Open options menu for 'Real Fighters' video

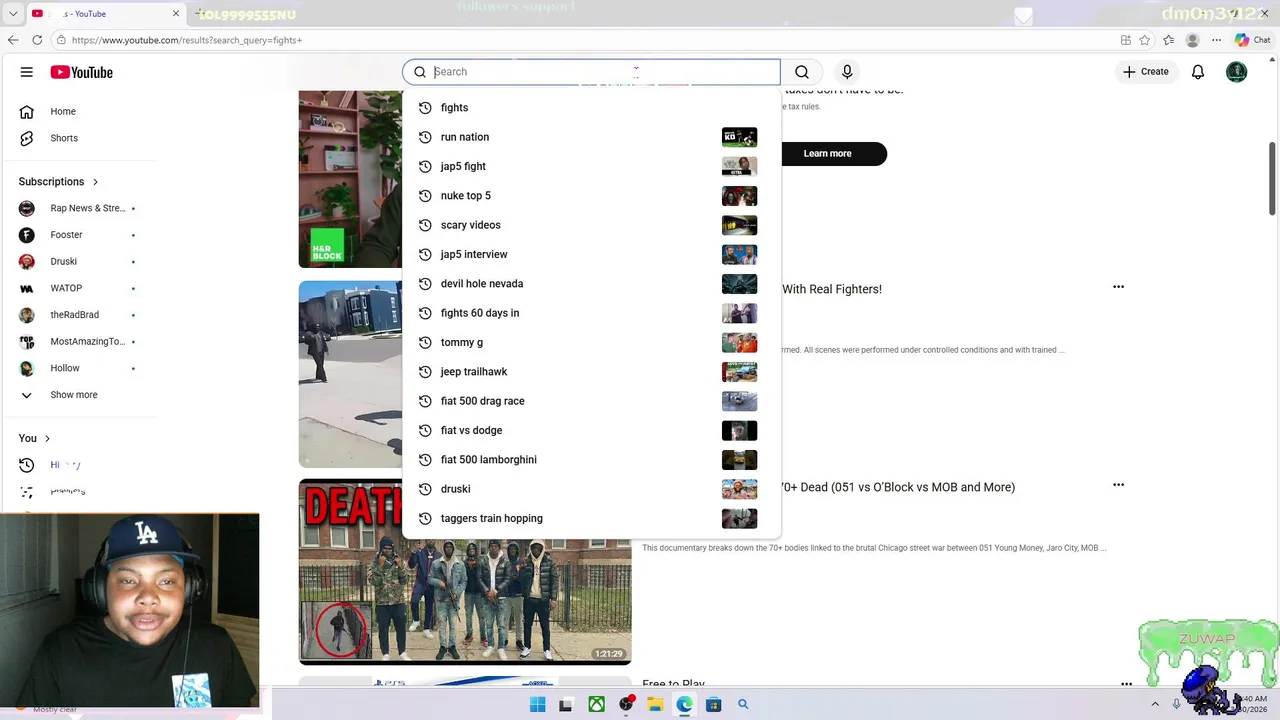tap(1118, 287)
